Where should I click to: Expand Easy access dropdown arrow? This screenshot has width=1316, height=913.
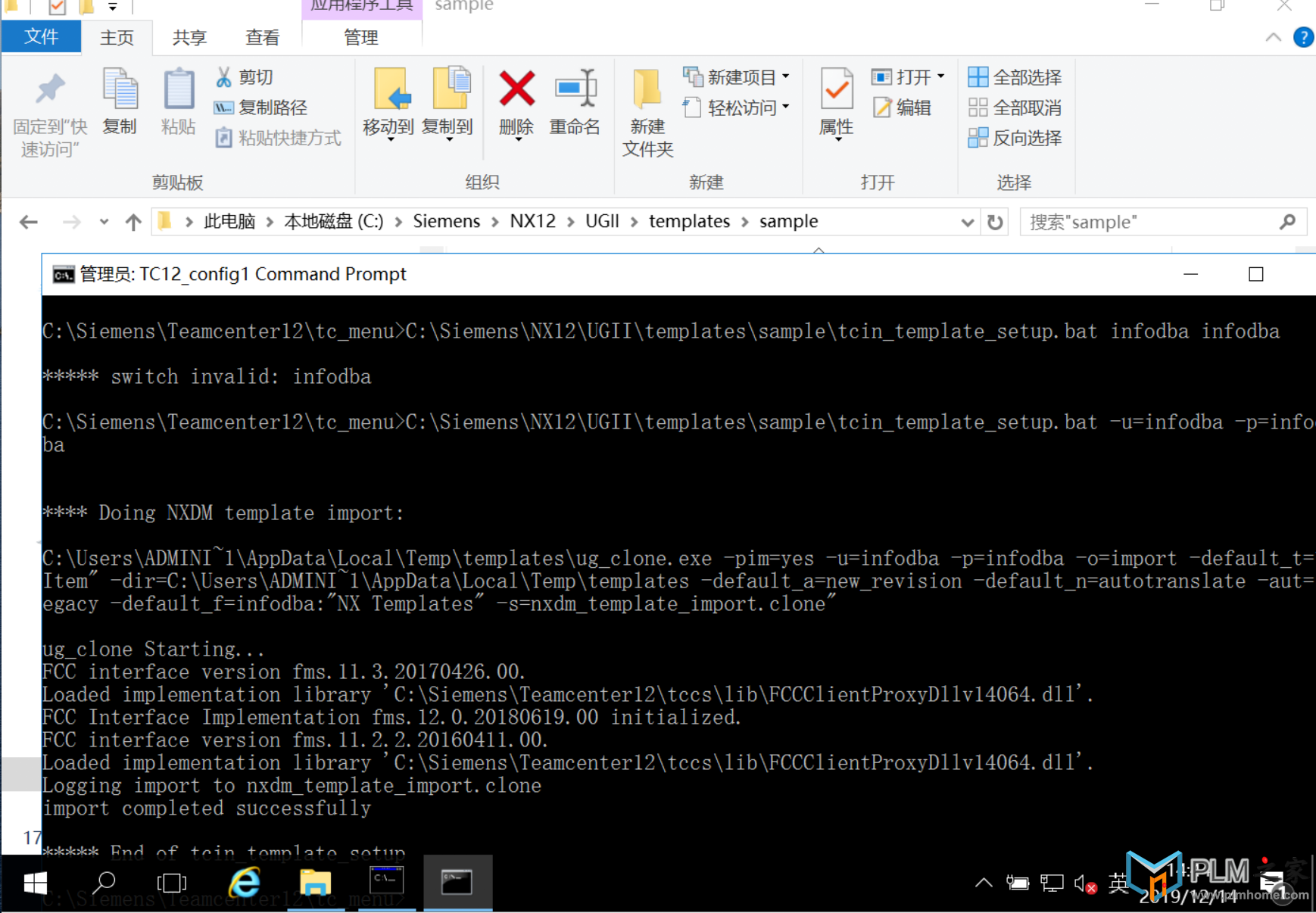coord(786,107)
